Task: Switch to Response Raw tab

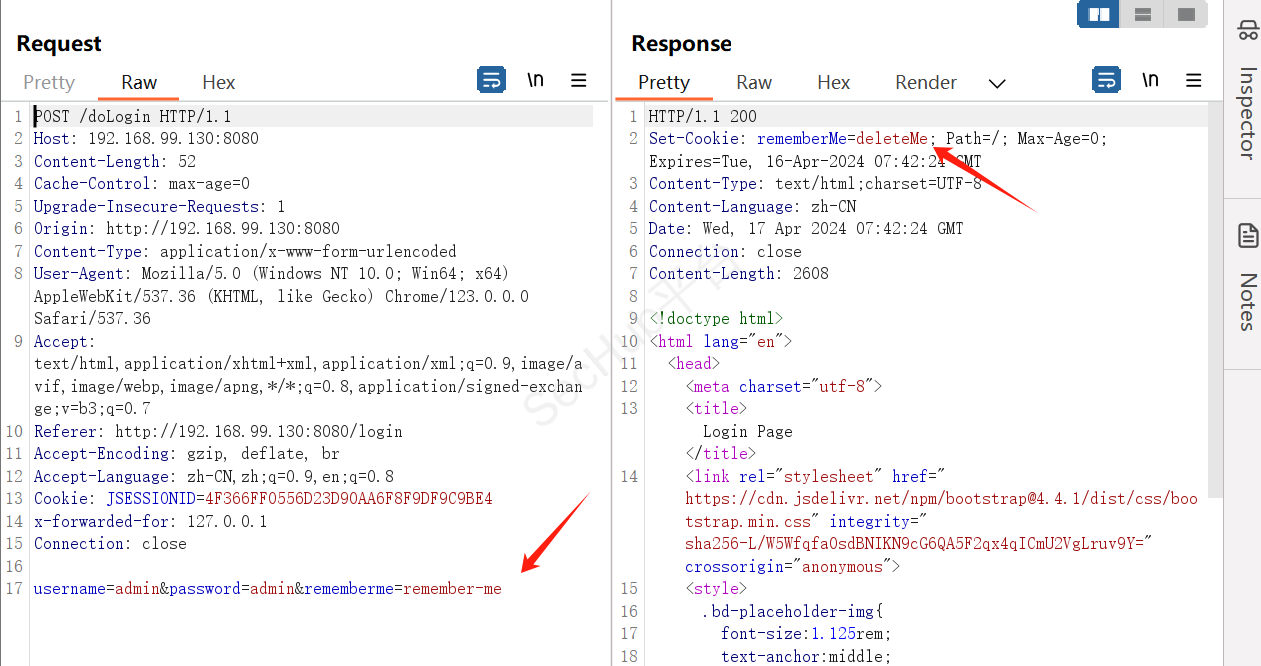Action: click(754, 82)
